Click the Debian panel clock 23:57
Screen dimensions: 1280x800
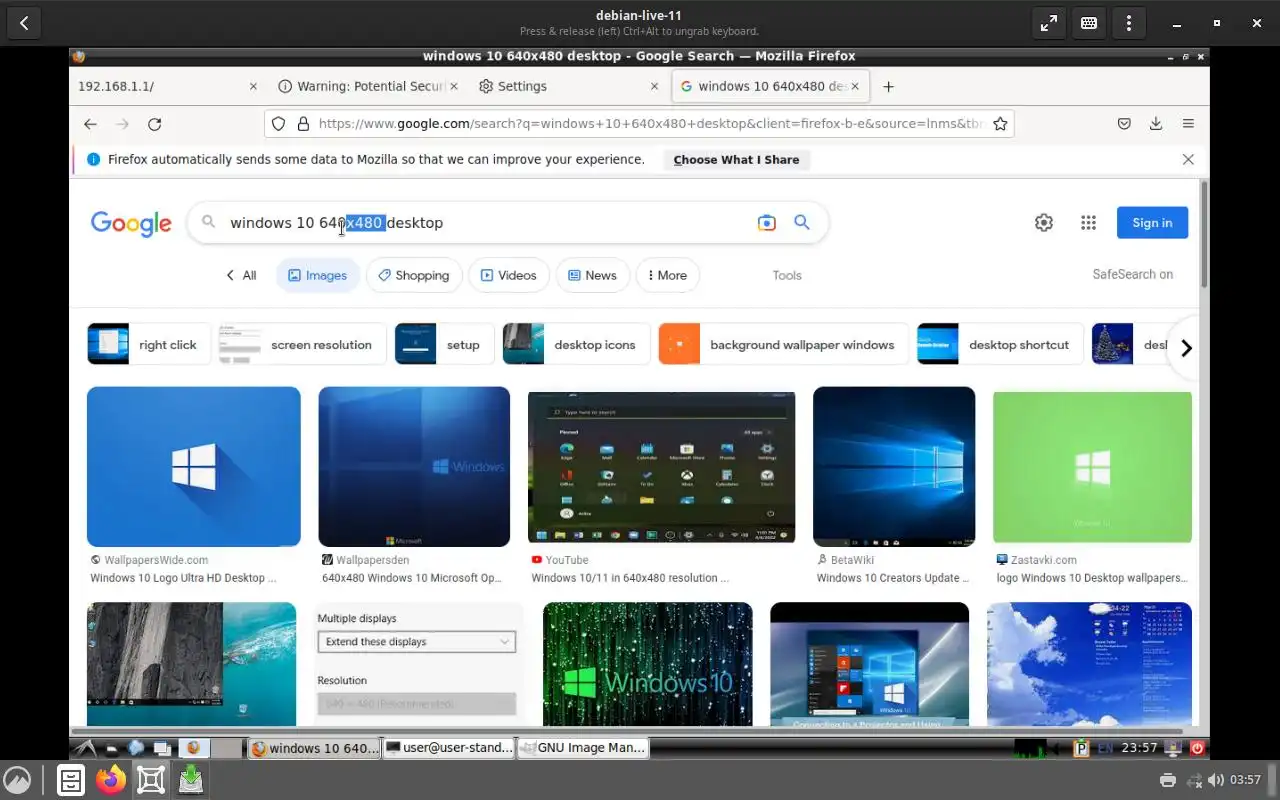(1139, 747)
